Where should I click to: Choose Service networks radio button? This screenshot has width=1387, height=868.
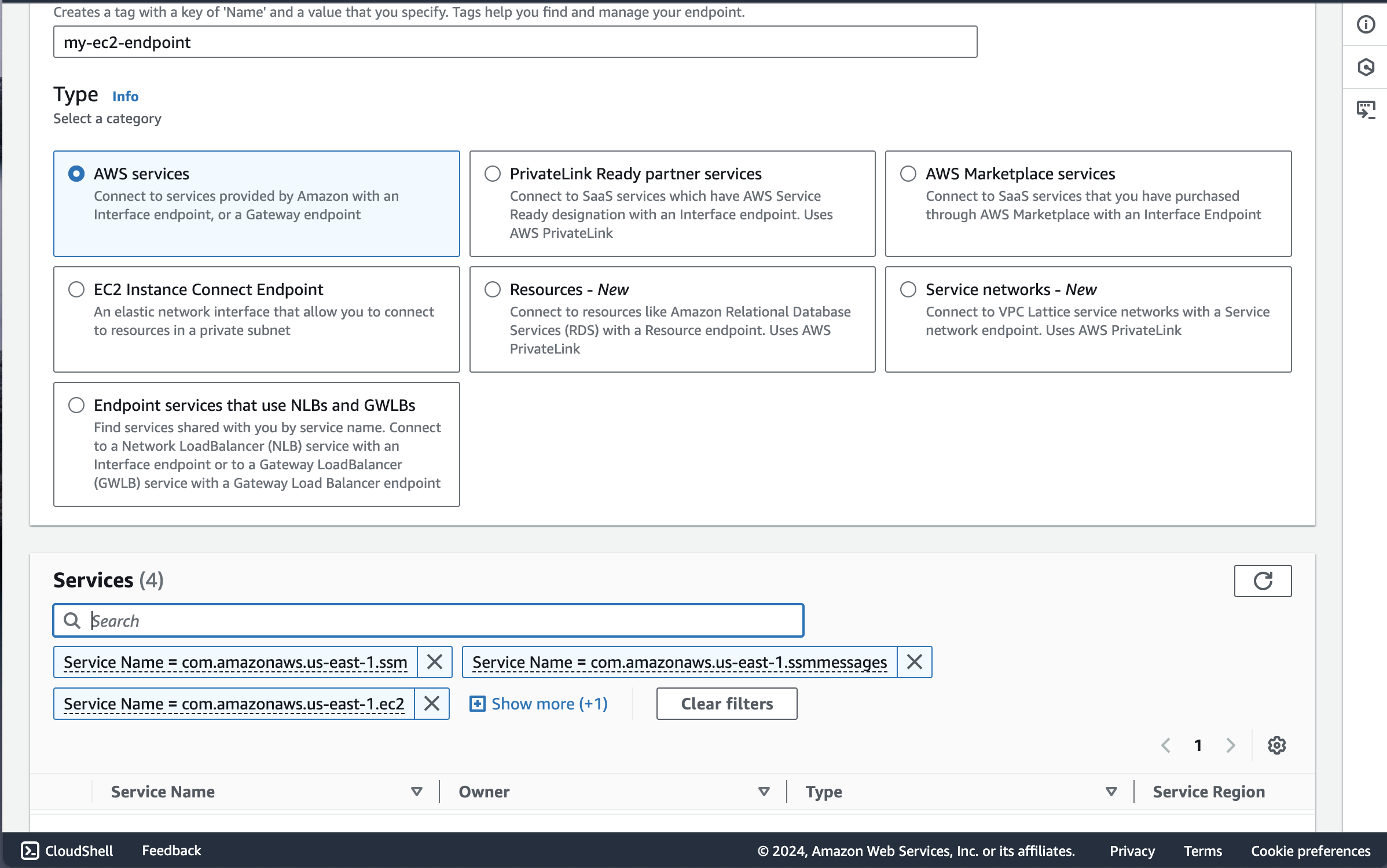[908, 289]
